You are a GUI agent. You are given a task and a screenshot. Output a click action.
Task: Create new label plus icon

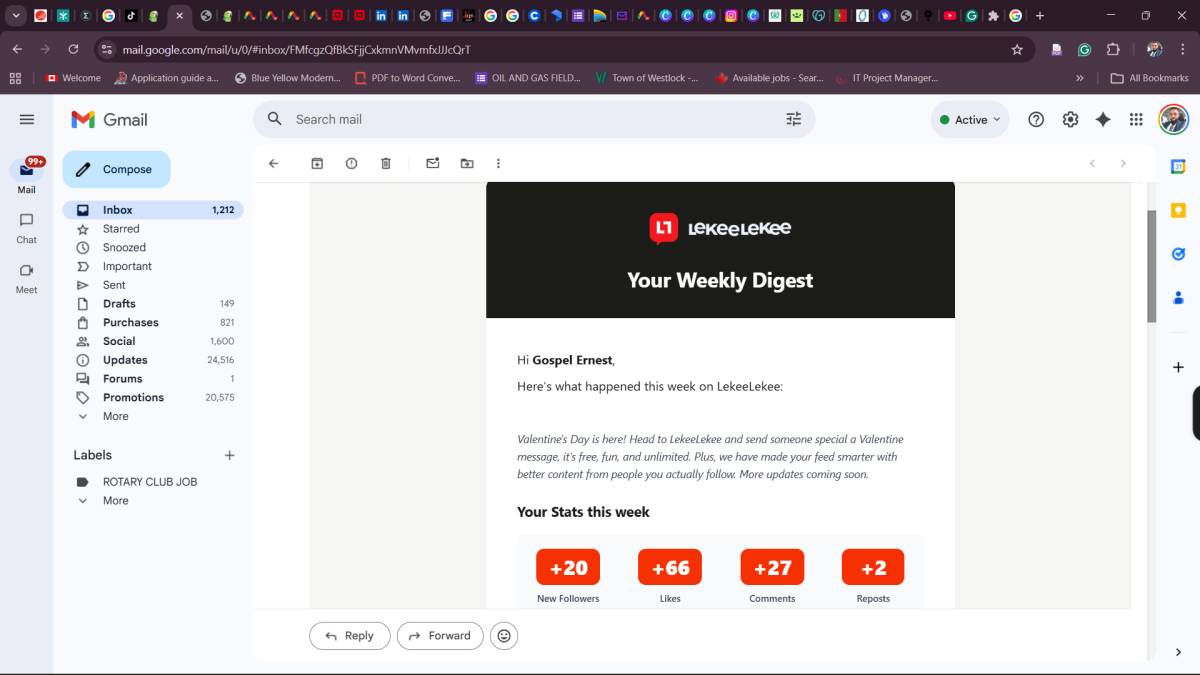click(229, 455)
